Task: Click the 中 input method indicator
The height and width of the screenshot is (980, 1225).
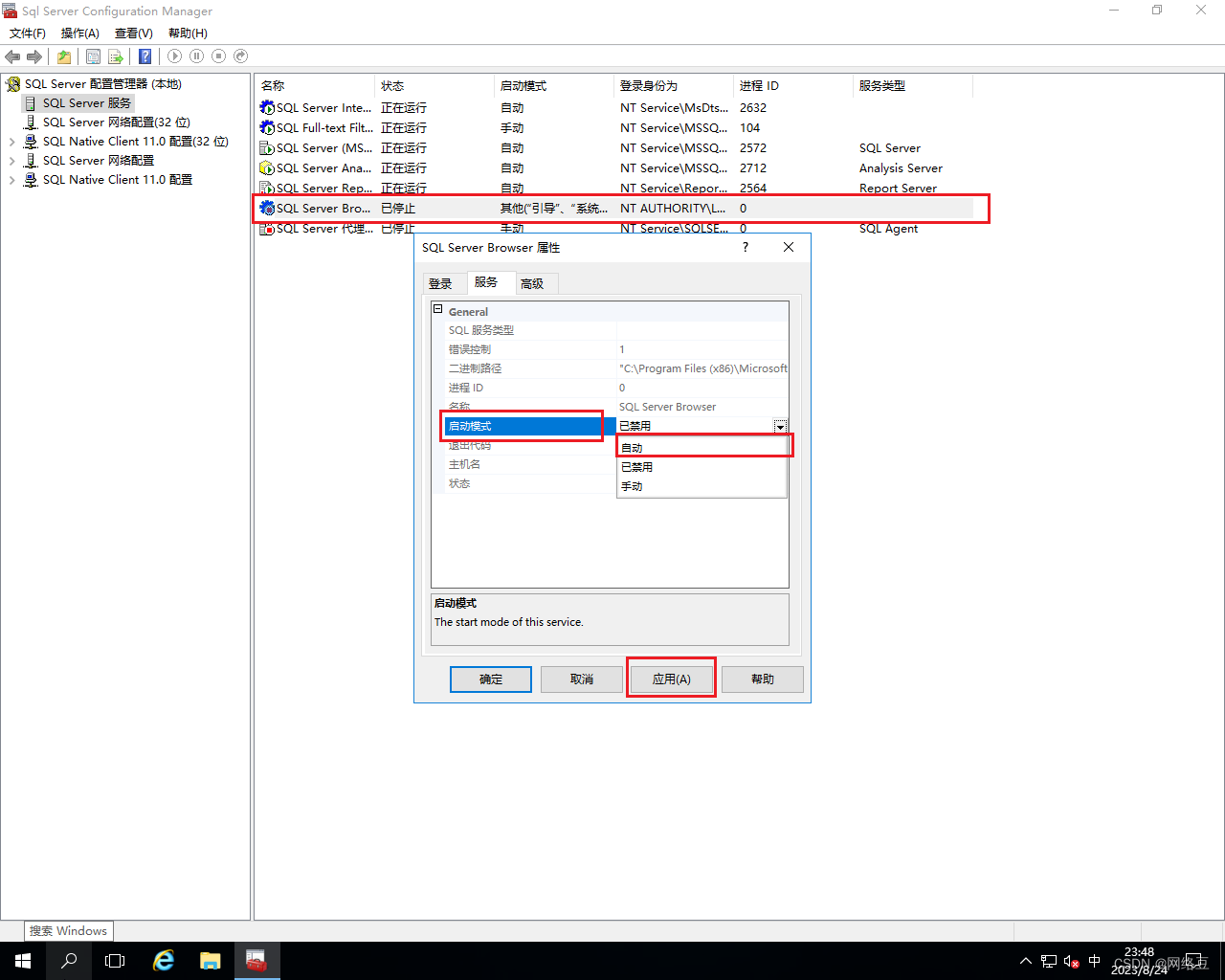Action: (1095, 961)
